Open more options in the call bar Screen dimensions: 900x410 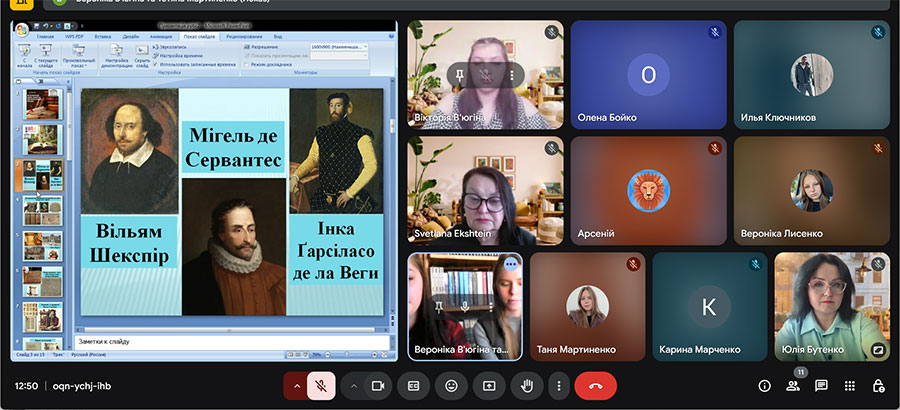click(x=558, y=386)
